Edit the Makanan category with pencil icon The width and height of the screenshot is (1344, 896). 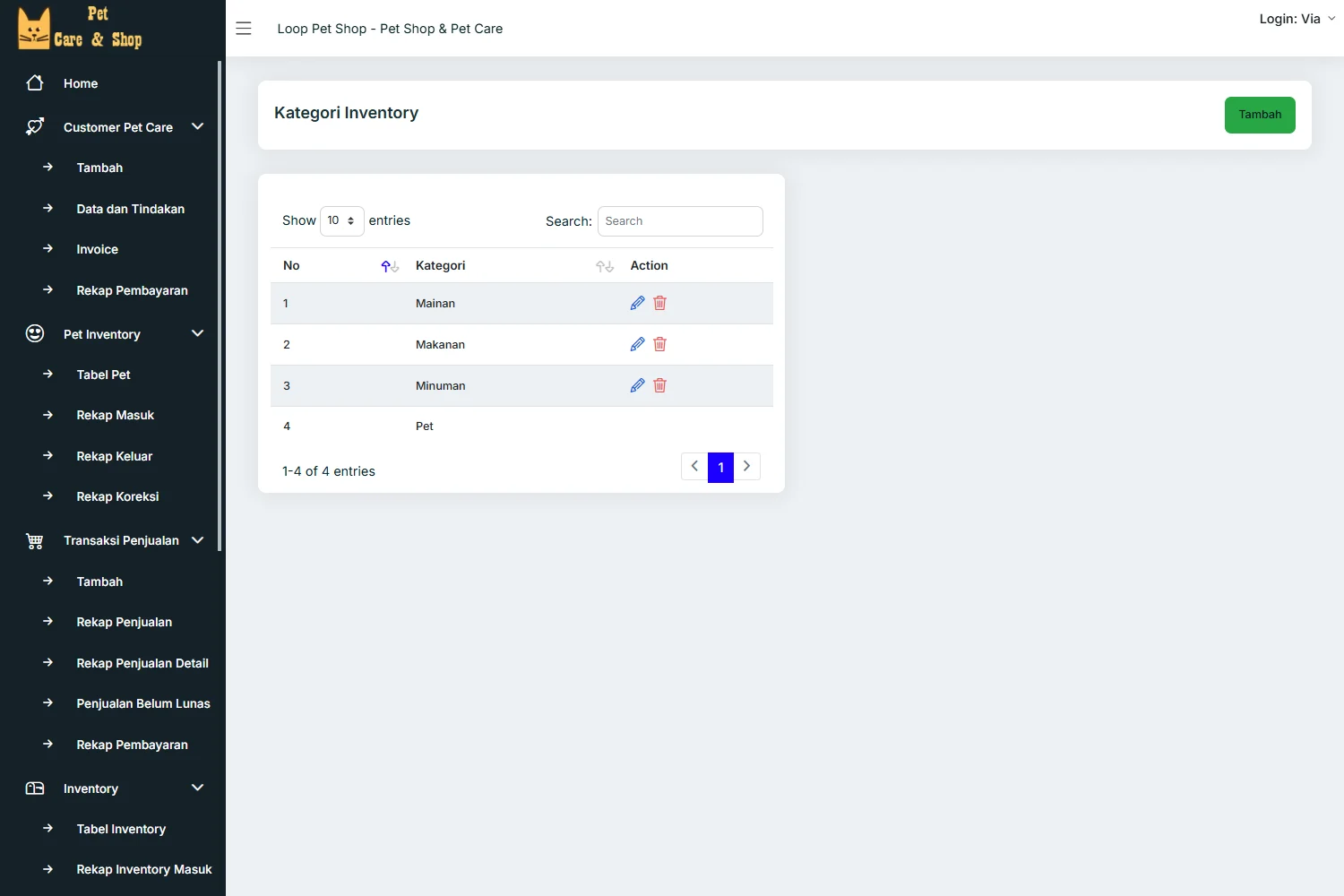pyautogui.click(x=637, y=344)
